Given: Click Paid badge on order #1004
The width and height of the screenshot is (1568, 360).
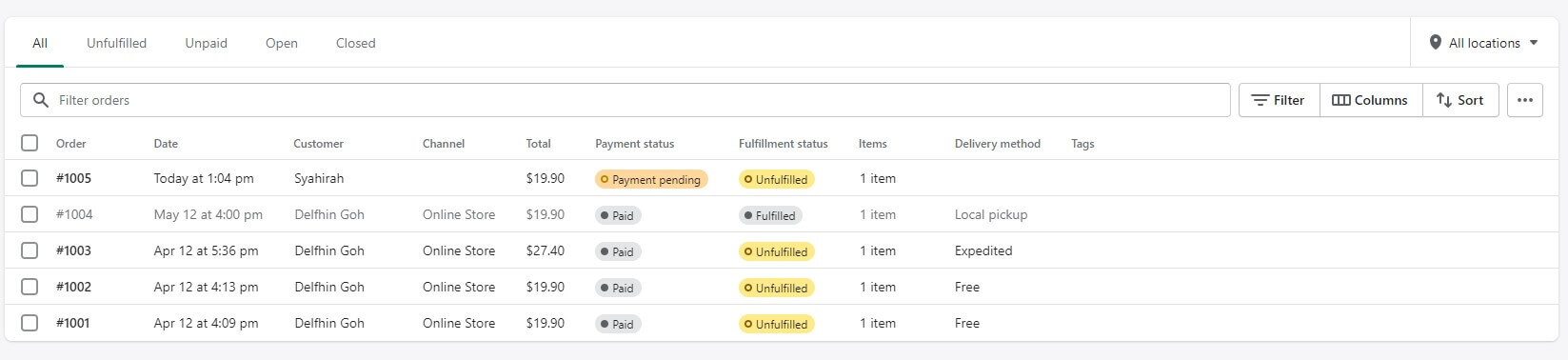Looking at the screenshot, I should pyautogui.click(x=618, y=215).
